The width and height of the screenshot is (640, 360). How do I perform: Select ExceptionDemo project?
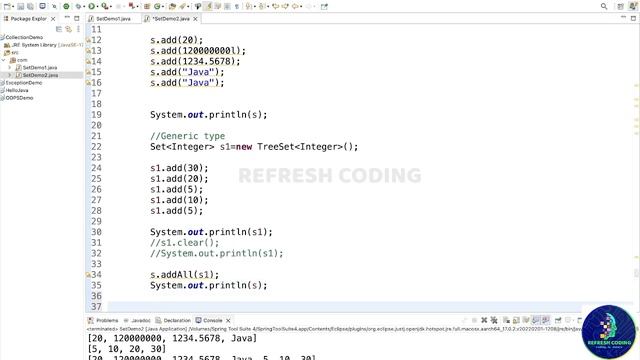click(x=24, y=83)
